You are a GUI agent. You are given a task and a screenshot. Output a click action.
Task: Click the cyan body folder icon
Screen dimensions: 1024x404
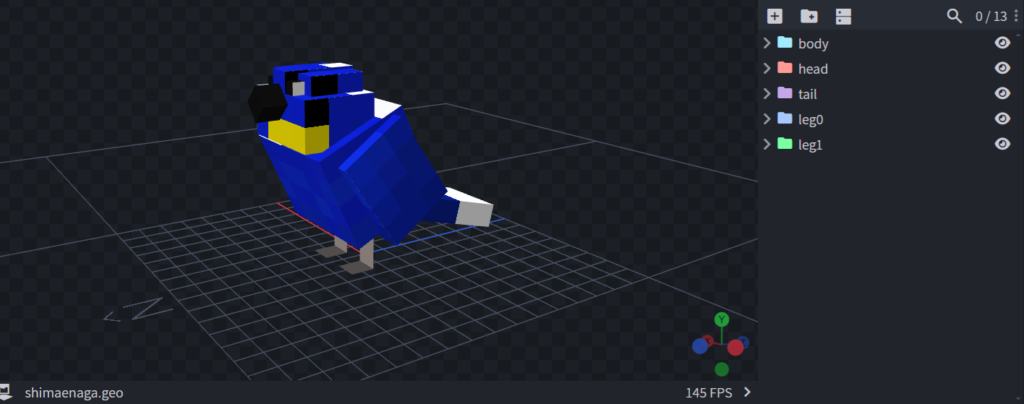[785, 43]
